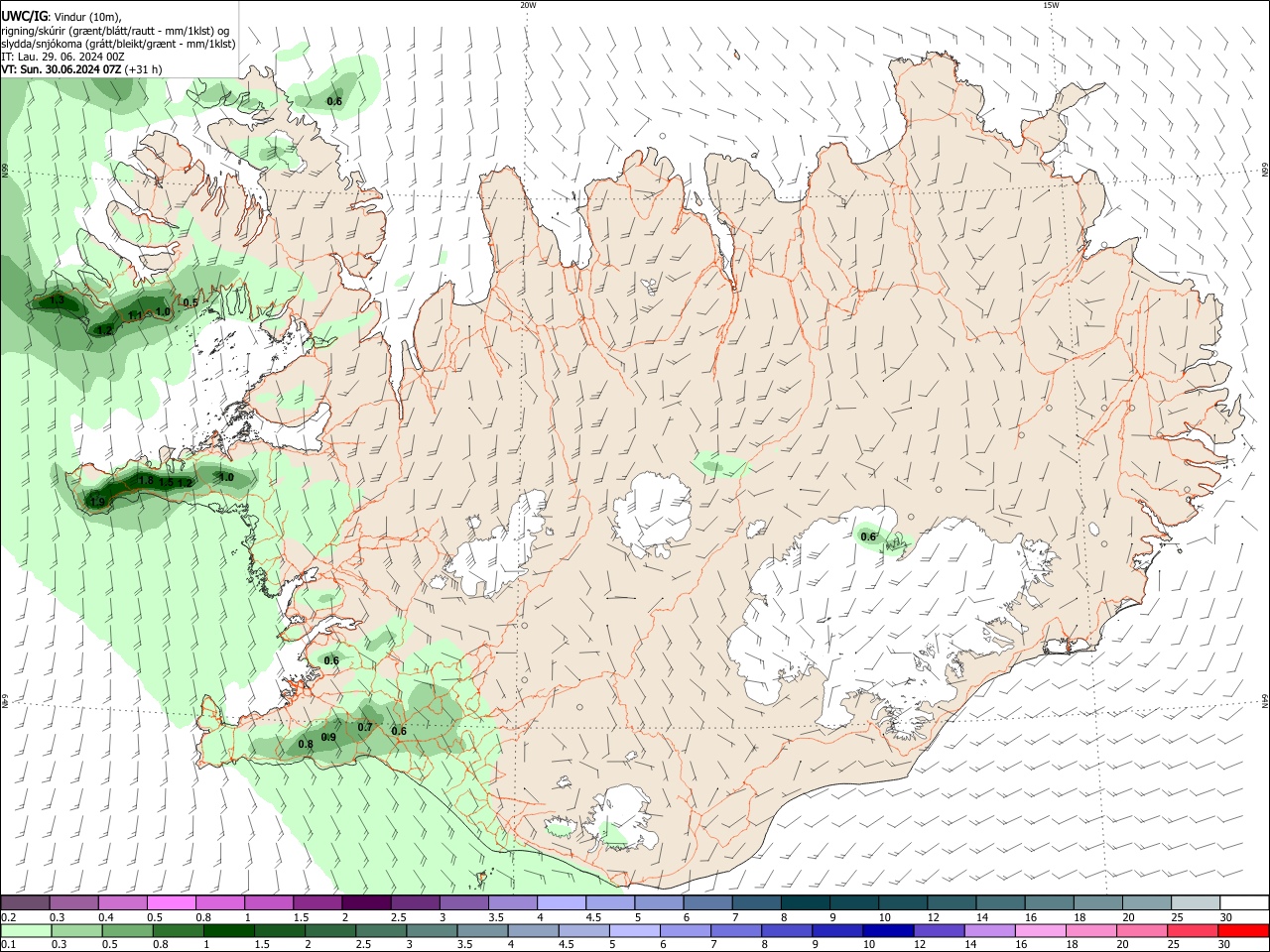Click the '0.9' precipitation value on the map
Screen dimensions: 1270x952
click(329, 737)
